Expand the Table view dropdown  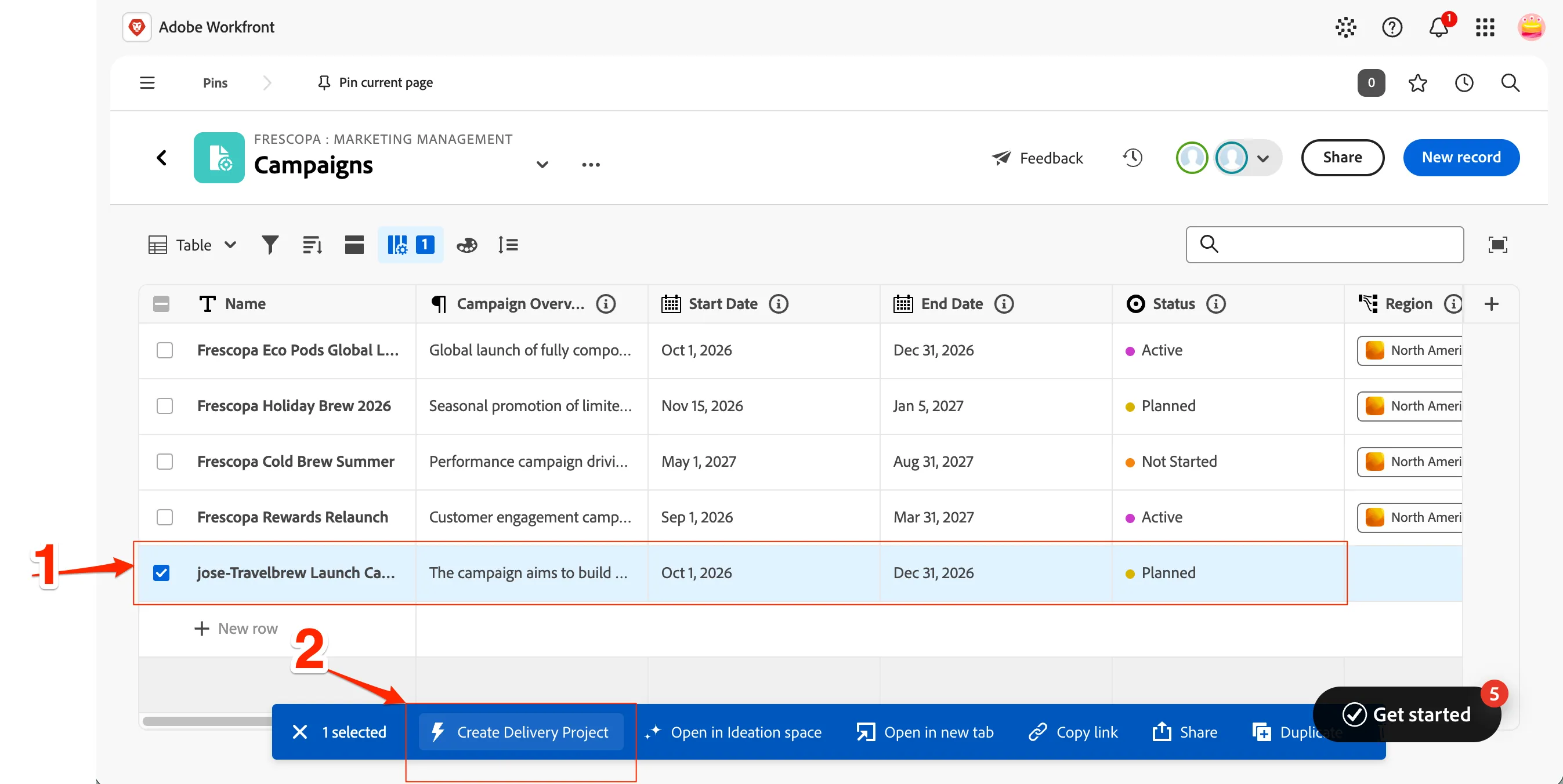point(193,245)
